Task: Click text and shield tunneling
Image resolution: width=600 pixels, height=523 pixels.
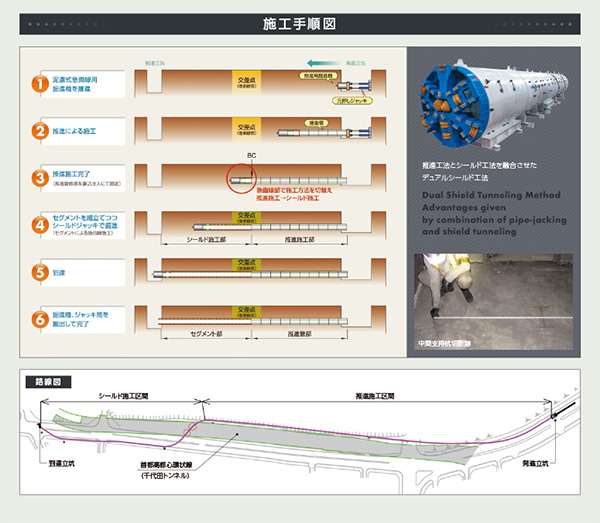Action: [469, 231]
